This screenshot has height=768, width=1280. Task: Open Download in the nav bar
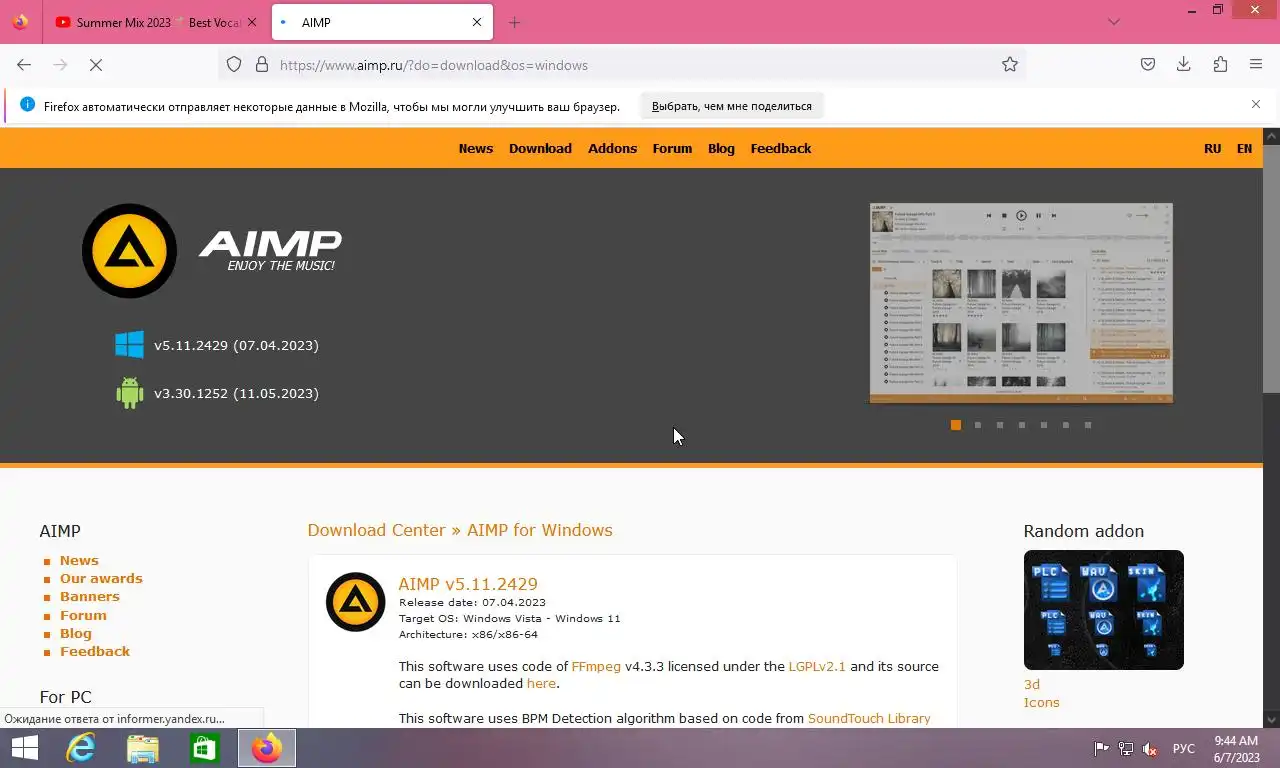click(540, 148)
